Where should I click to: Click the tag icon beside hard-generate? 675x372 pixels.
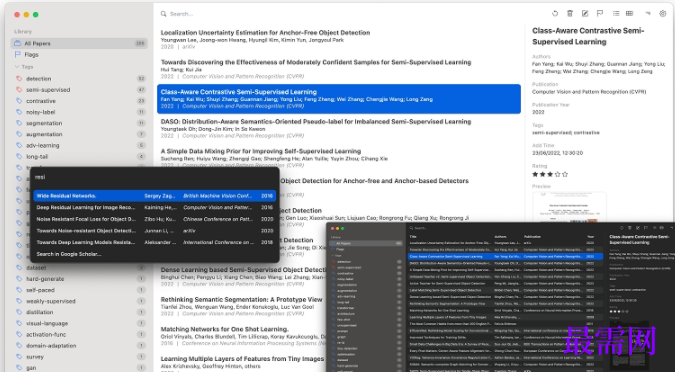point(19,279)
